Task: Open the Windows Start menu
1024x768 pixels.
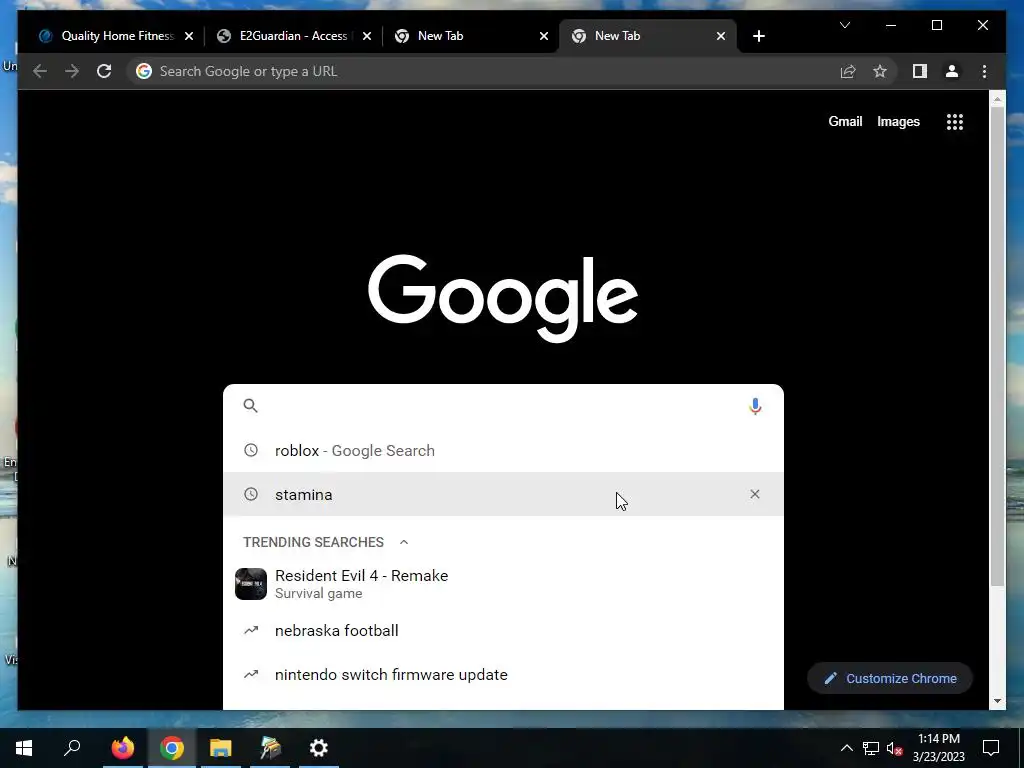Action: pyautogui.click(x=24, y=748)
